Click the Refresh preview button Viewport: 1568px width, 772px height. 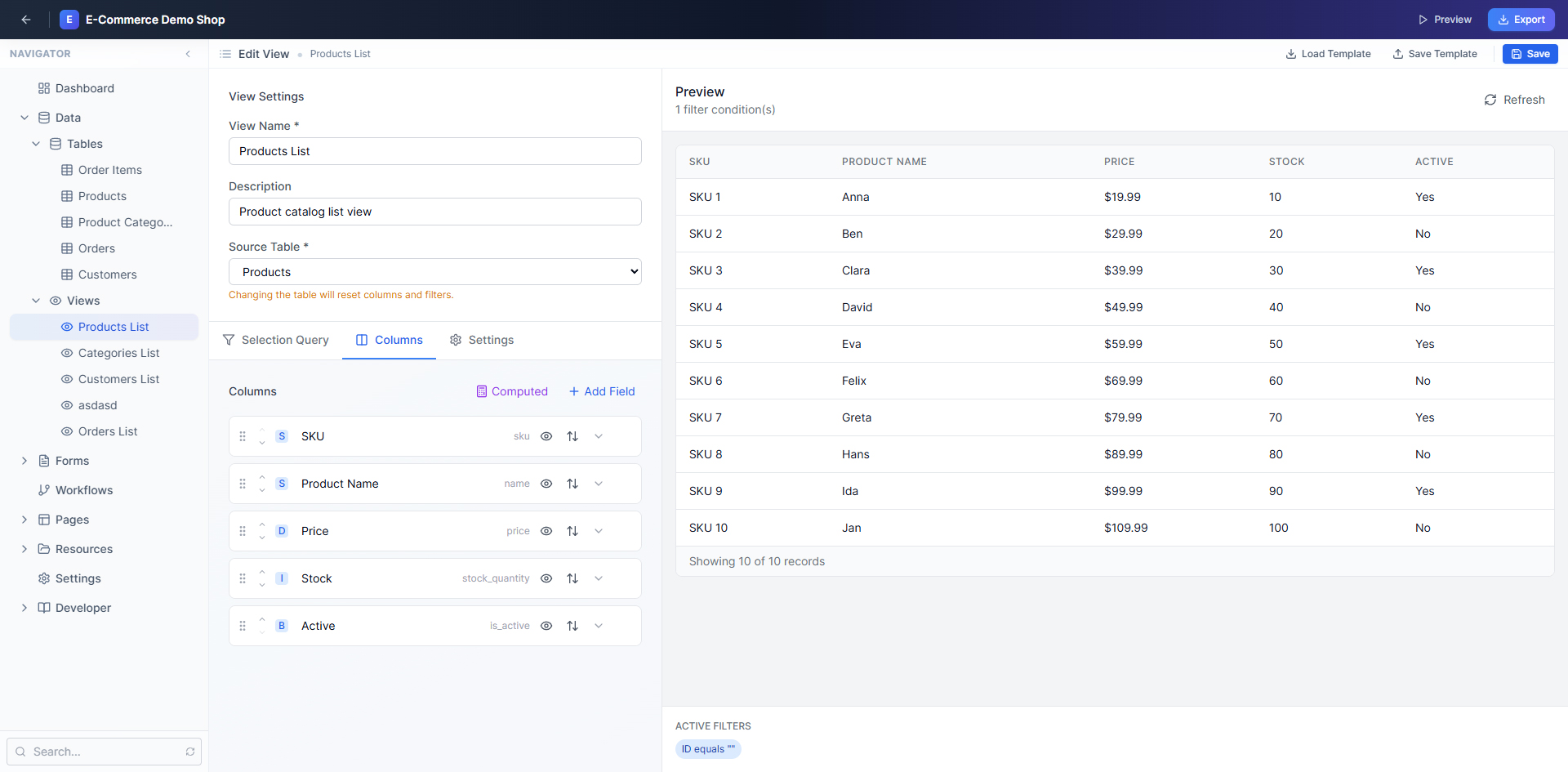tap(1514, 100)
